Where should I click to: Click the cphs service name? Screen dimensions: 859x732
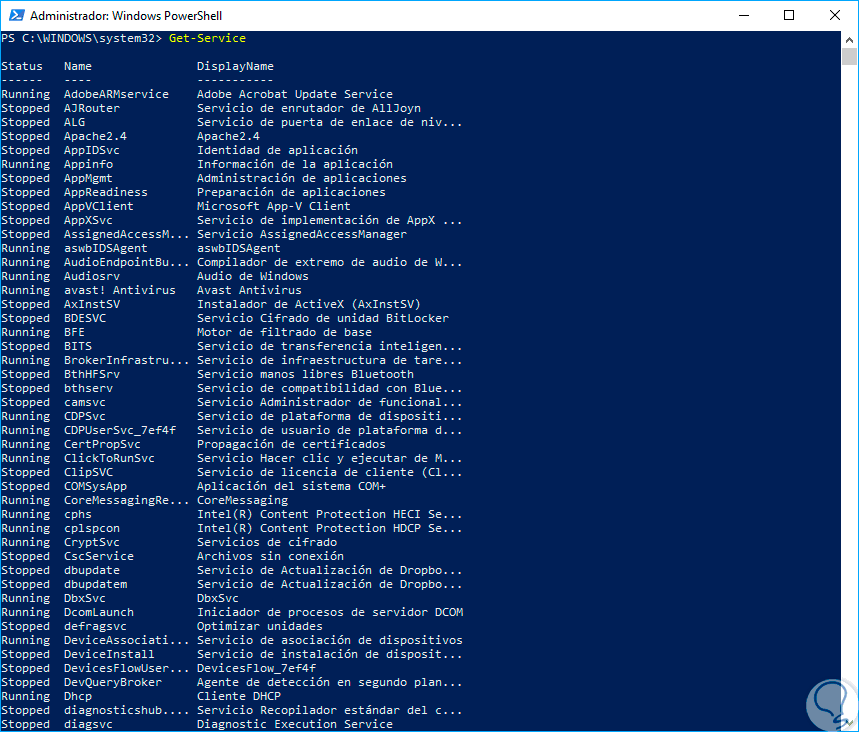[x=78, y=514]
